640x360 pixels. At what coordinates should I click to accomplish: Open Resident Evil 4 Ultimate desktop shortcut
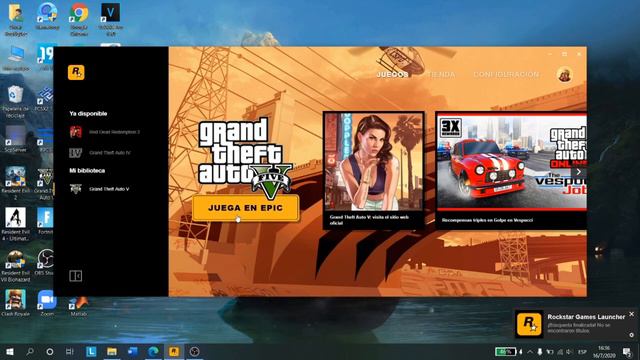(x=16, y=224)
